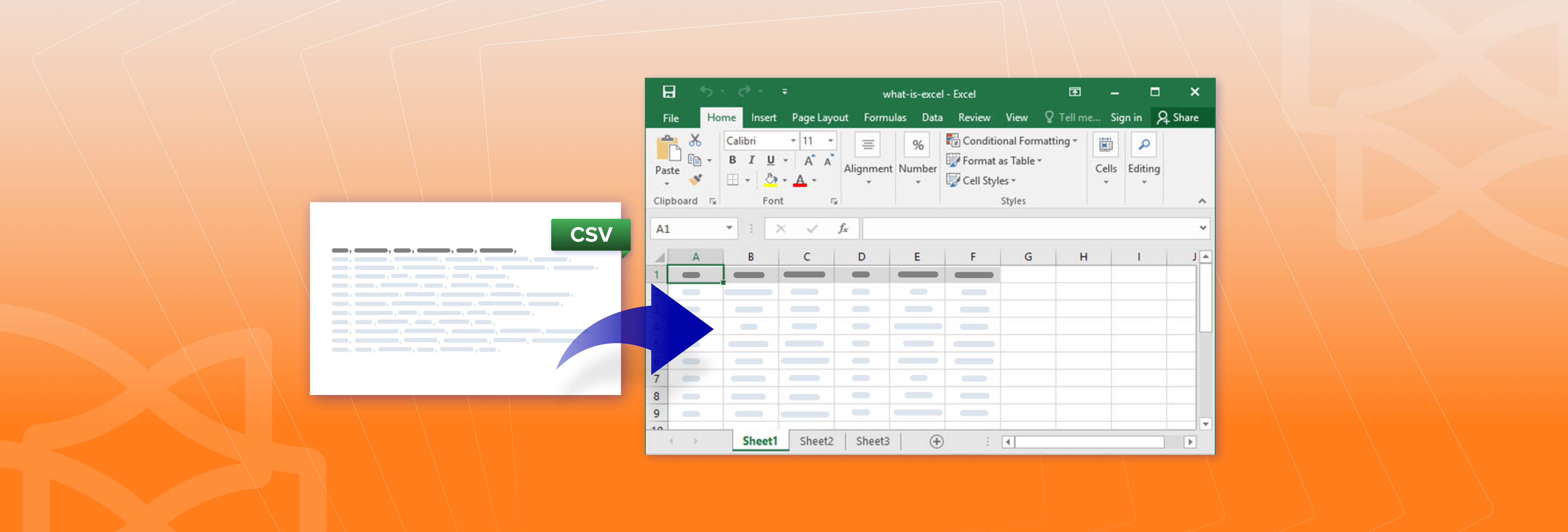This screenshot has width=1568, height=532.
Task: Open the Cells group menu
Action: 1105,159
